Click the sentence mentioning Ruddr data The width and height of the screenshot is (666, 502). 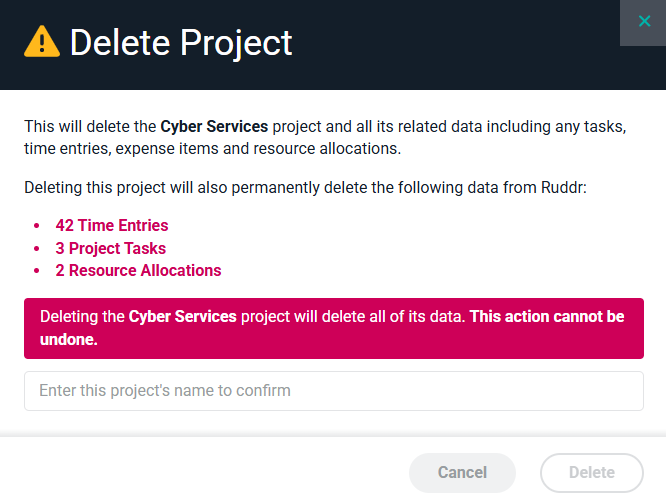pos(305,187)
